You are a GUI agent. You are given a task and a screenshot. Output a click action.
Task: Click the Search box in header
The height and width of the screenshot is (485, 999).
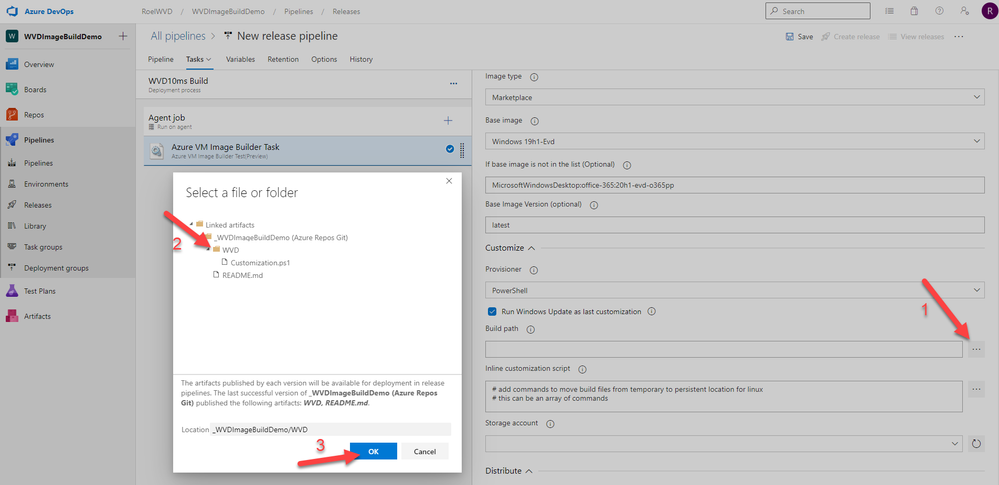[x=817, y=11]
